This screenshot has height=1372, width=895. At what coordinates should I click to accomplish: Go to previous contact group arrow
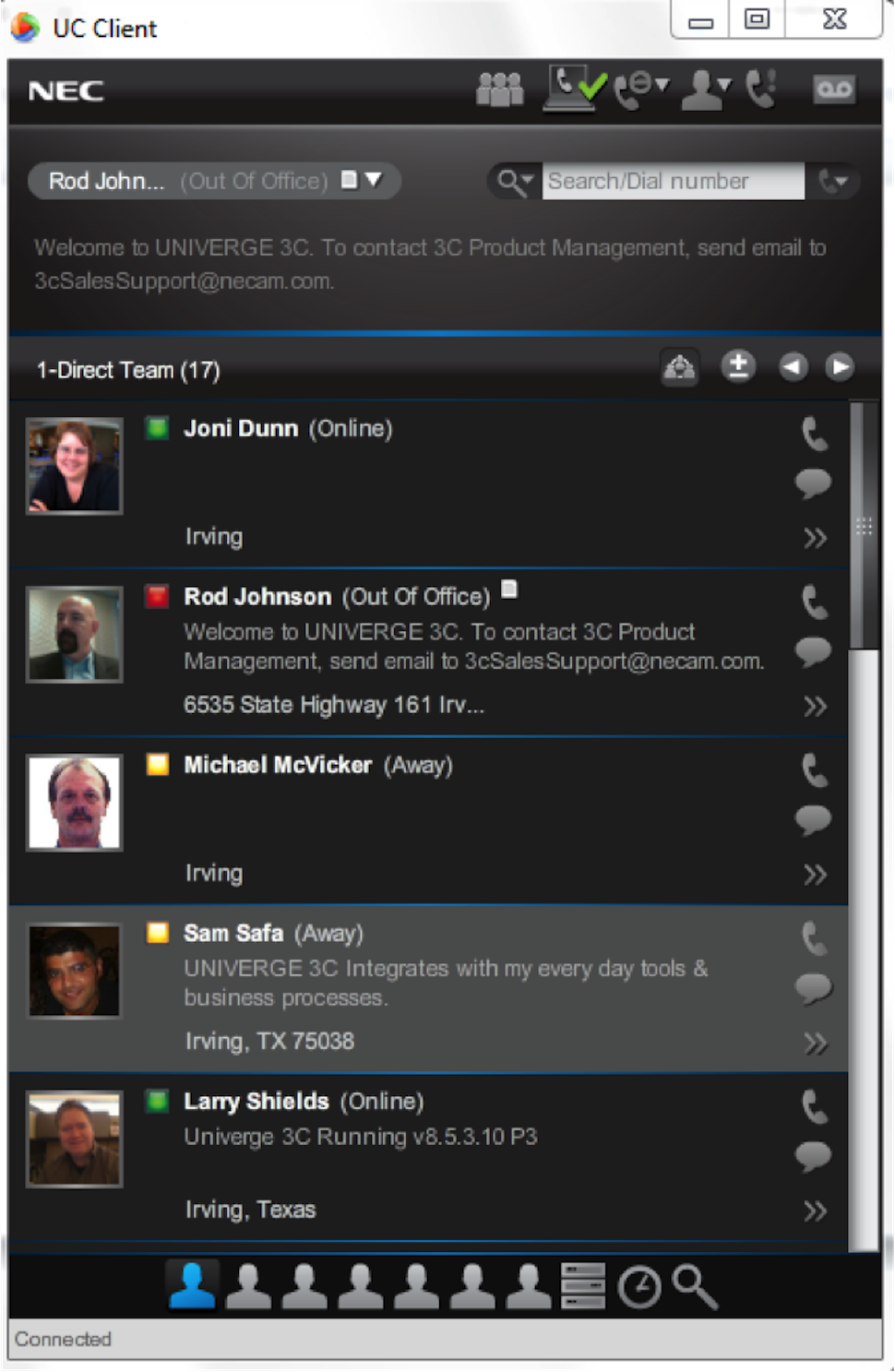pyautogui.click(x=793, y=367)
